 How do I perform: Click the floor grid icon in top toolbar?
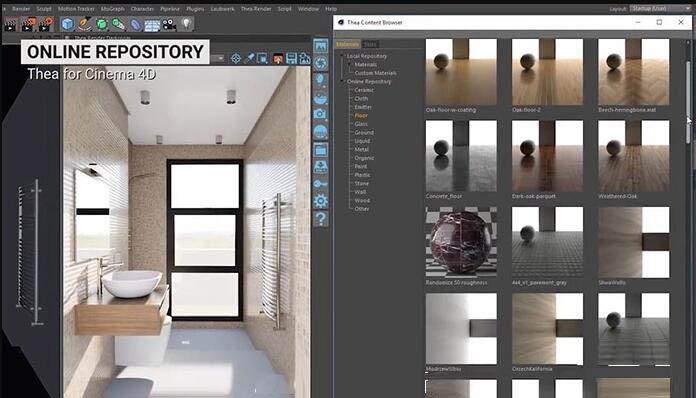152,25
